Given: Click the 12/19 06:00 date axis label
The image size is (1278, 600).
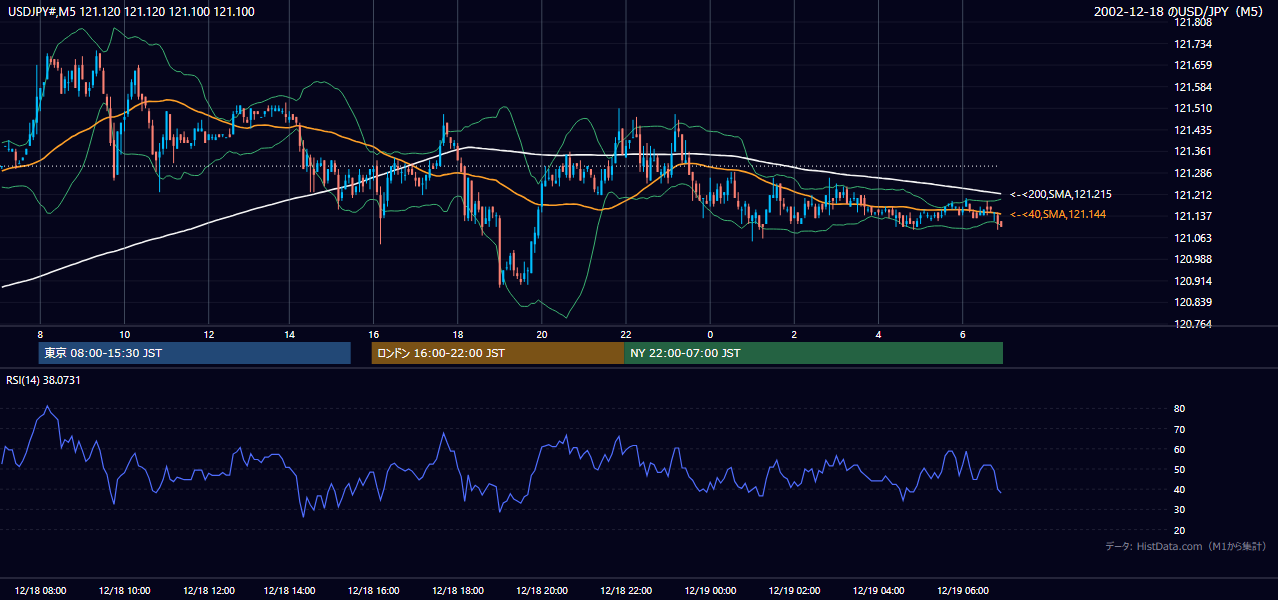Looking at the screenshot, I should pyautogui.click(x=963, y=590).
